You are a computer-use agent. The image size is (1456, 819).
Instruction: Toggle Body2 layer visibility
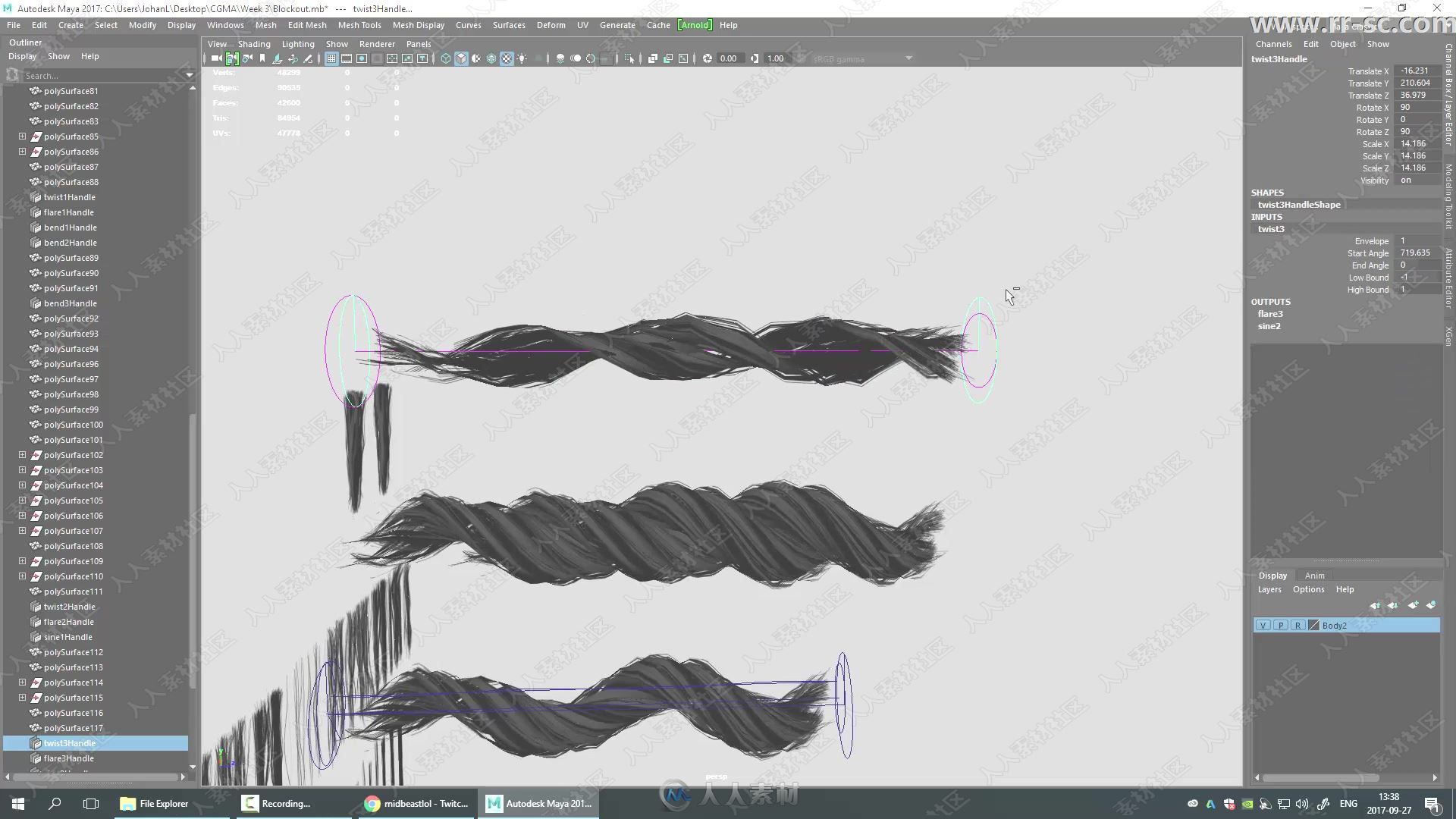(1262, 625)
